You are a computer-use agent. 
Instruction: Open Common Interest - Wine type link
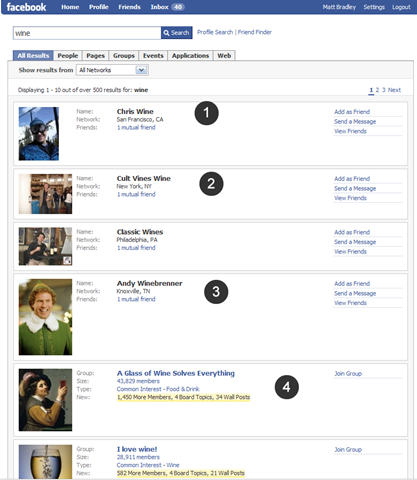pyautogui.click(x=148, y=465)
